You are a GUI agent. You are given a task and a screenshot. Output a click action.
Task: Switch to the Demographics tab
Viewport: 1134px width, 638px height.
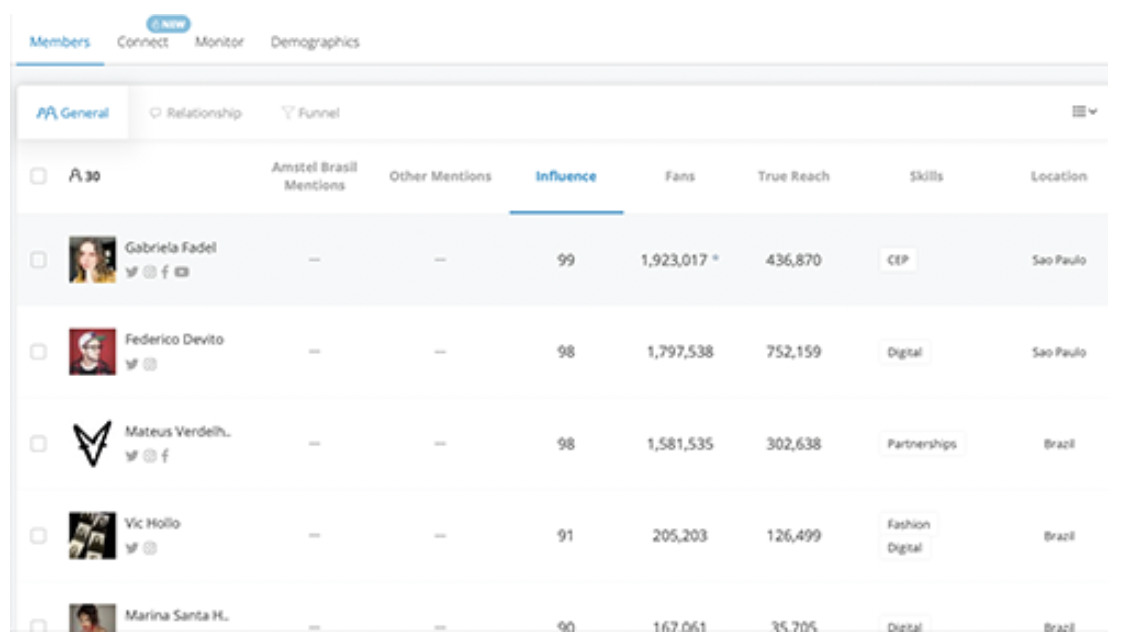coord(314,43)
